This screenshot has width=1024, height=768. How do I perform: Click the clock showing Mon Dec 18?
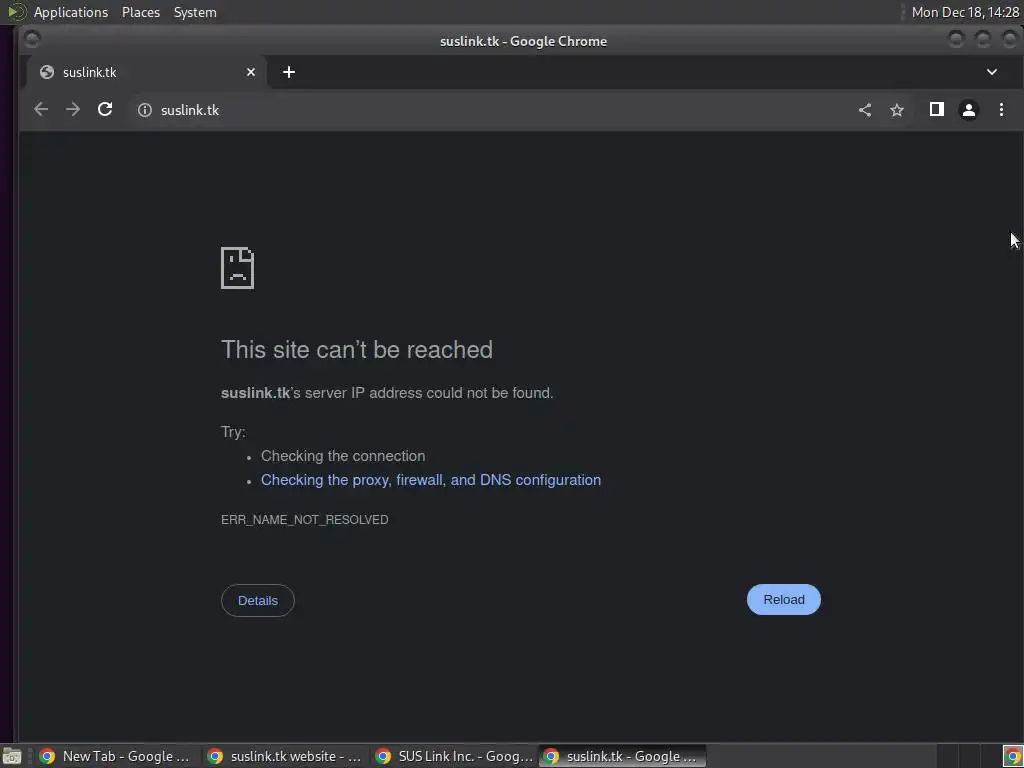[965, 12]
